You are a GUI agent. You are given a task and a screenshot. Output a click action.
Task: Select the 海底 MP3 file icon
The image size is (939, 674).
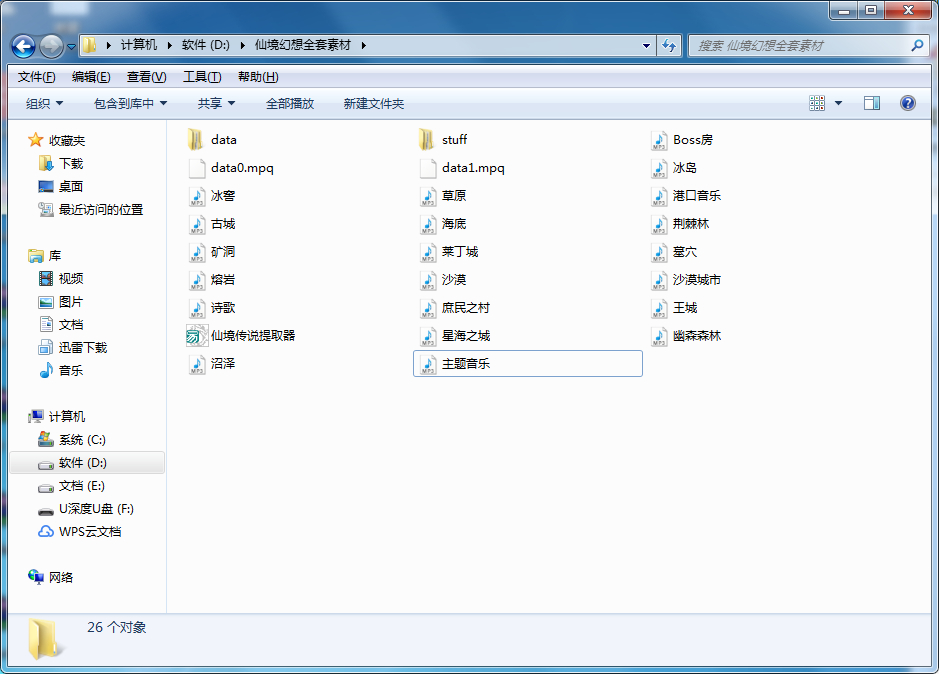click(428, 224)
